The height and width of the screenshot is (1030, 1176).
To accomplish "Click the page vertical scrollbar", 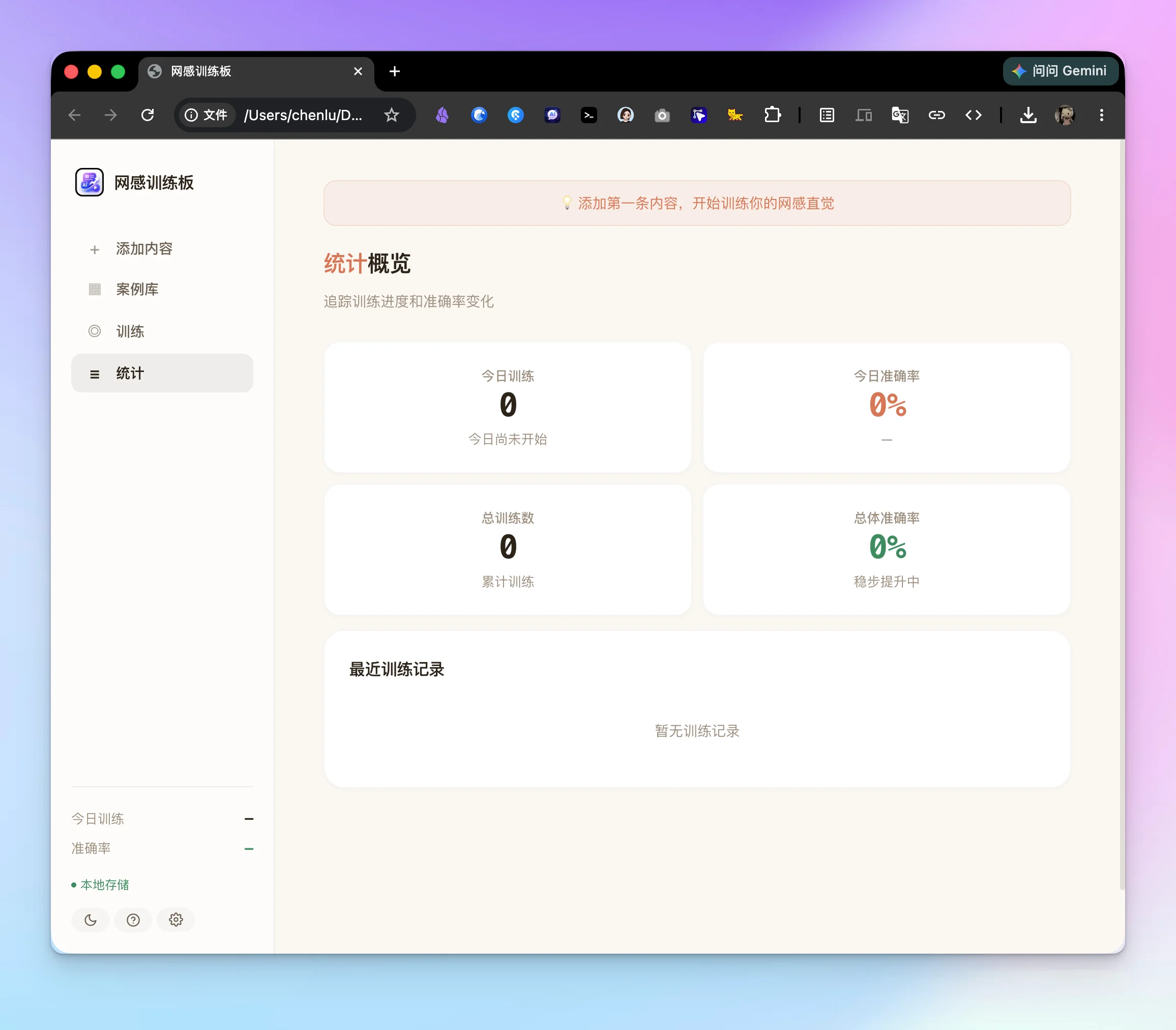I will click(1122, 516).
